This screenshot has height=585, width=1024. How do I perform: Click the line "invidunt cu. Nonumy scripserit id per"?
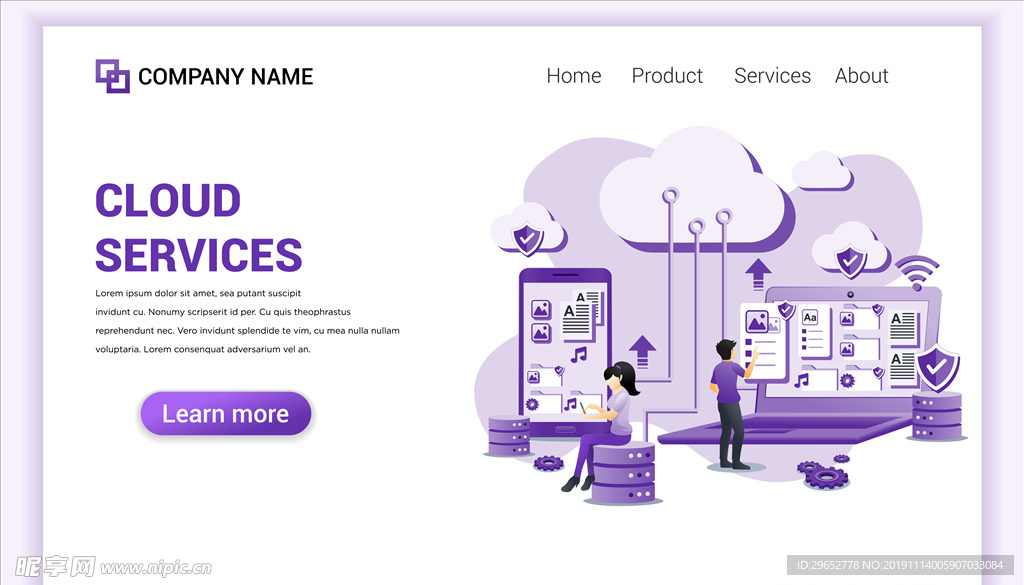[223, 312]
